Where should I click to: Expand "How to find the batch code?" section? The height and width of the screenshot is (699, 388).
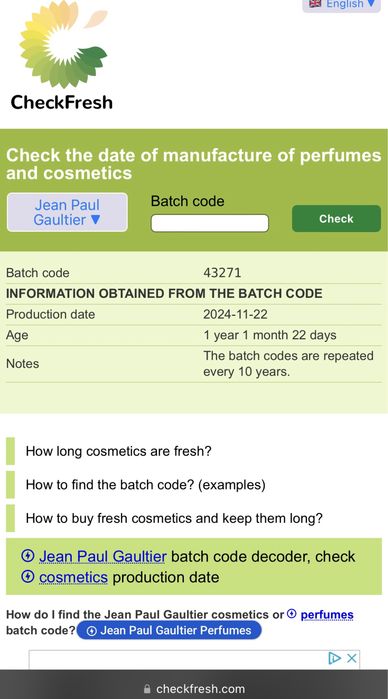pyautogui.click(x=145, y=485)
